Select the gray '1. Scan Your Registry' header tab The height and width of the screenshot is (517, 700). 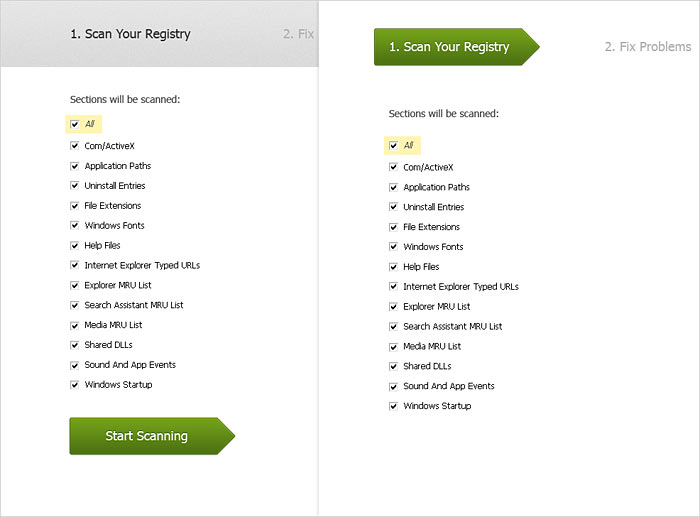[130, 34]
